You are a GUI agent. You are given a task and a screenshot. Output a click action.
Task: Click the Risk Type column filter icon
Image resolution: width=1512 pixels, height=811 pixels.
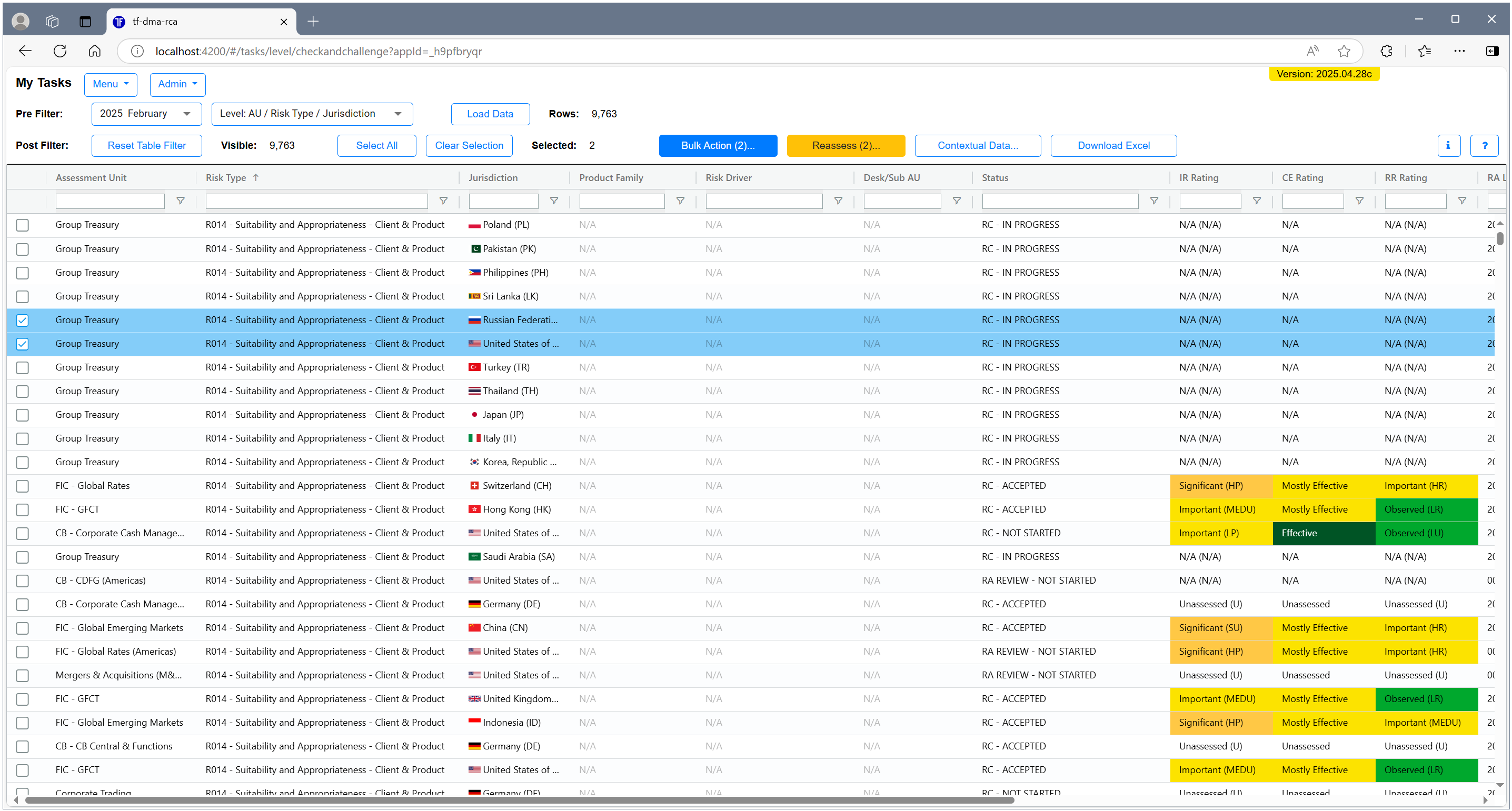pyautogui.click(x=443, y=201)
